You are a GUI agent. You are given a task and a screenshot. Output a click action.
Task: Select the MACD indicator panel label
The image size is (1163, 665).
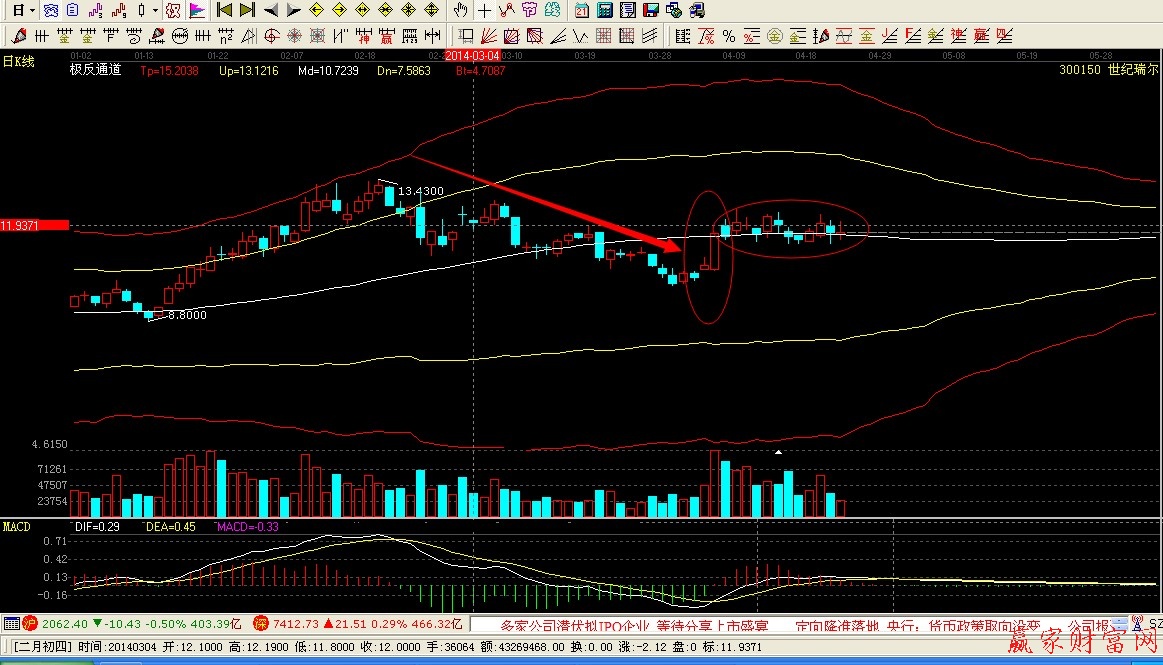tap(17, 526)
